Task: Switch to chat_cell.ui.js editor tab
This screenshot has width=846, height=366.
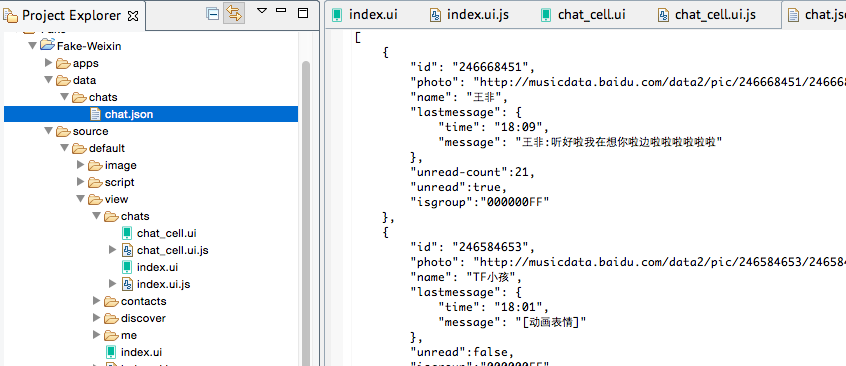Action: point(707,15)
